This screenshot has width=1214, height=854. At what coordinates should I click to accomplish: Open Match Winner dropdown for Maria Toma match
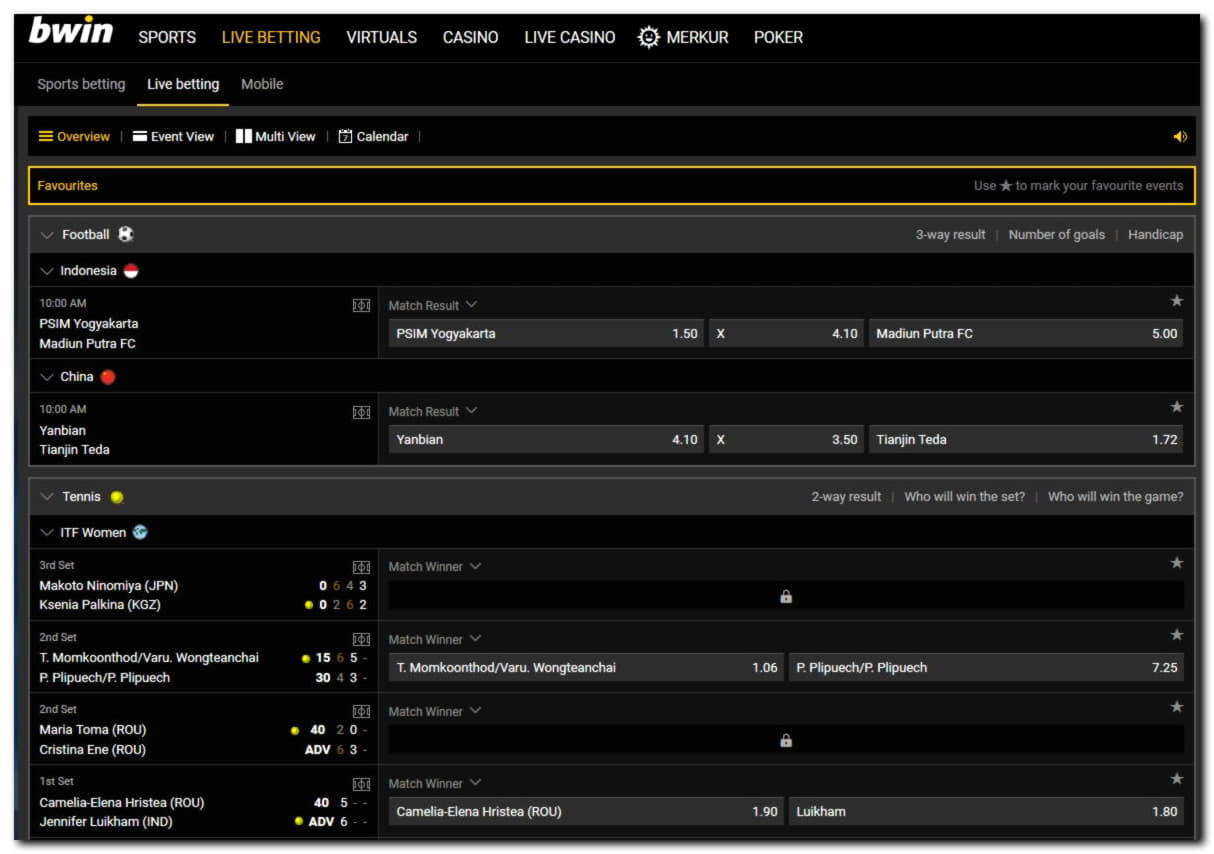(435, 711)
